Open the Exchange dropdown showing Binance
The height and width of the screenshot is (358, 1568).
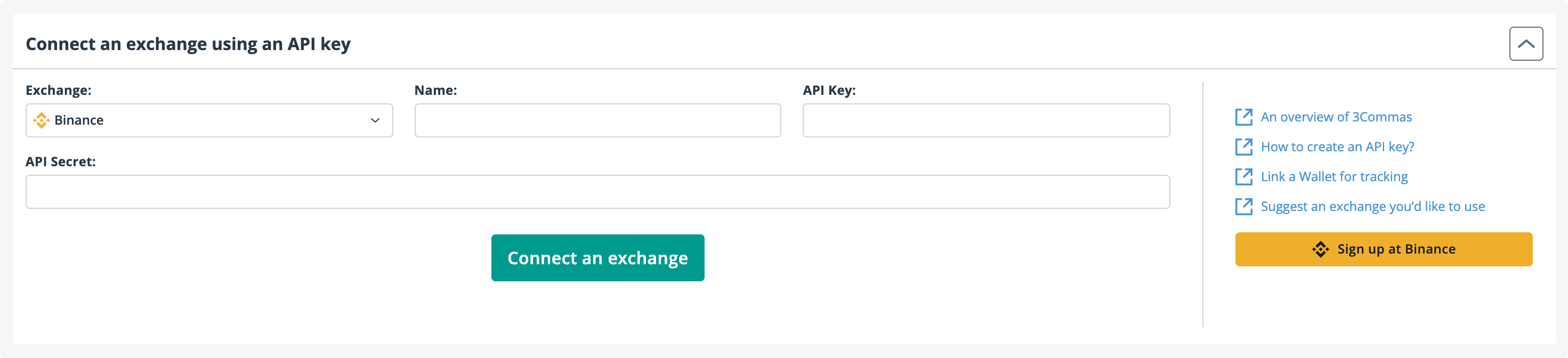209,120
